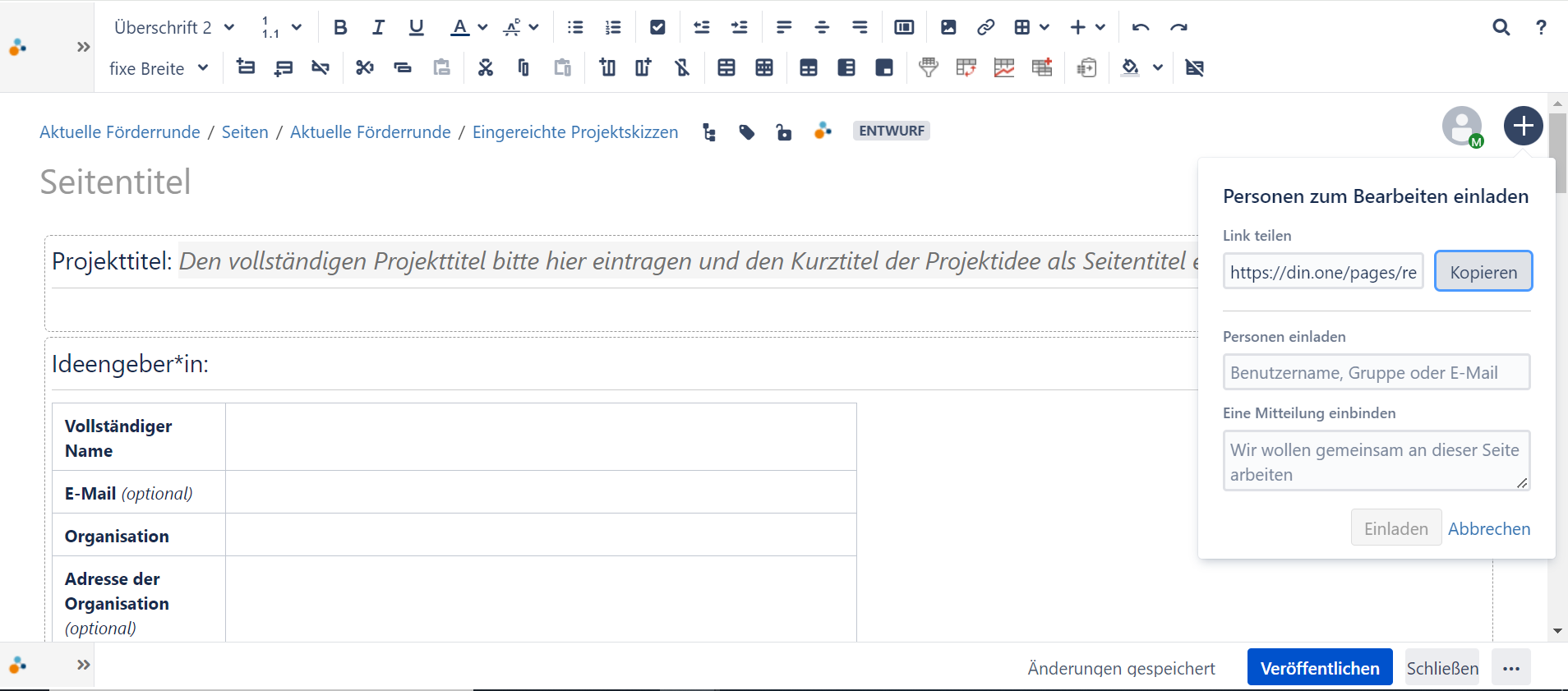Image resolution: width=1568 pixels, height=691 pixels.
Task: Insert a table row above
Action: pos(245,67)
